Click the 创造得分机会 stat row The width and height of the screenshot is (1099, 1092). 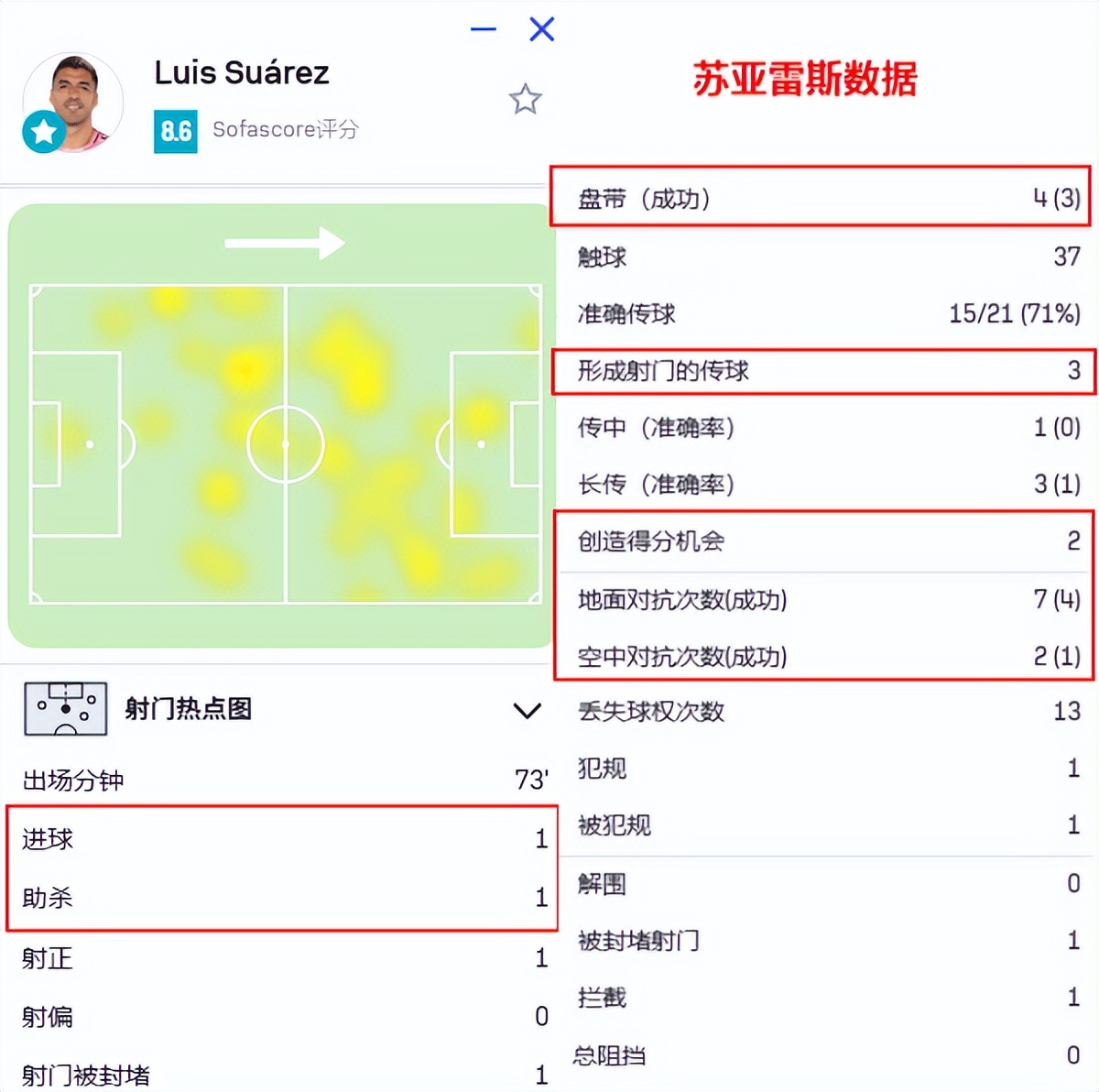click(824, 541)
